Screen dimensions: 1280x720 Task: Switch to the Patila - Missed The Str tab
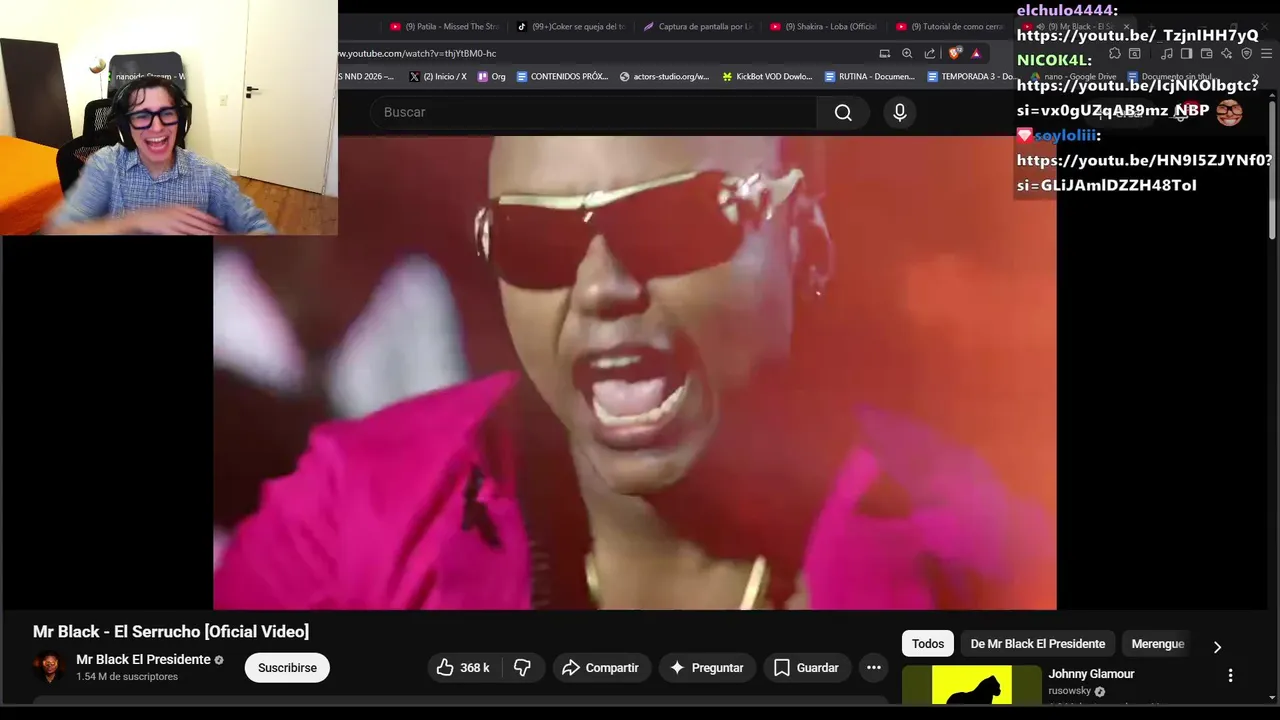pos(444,27)
